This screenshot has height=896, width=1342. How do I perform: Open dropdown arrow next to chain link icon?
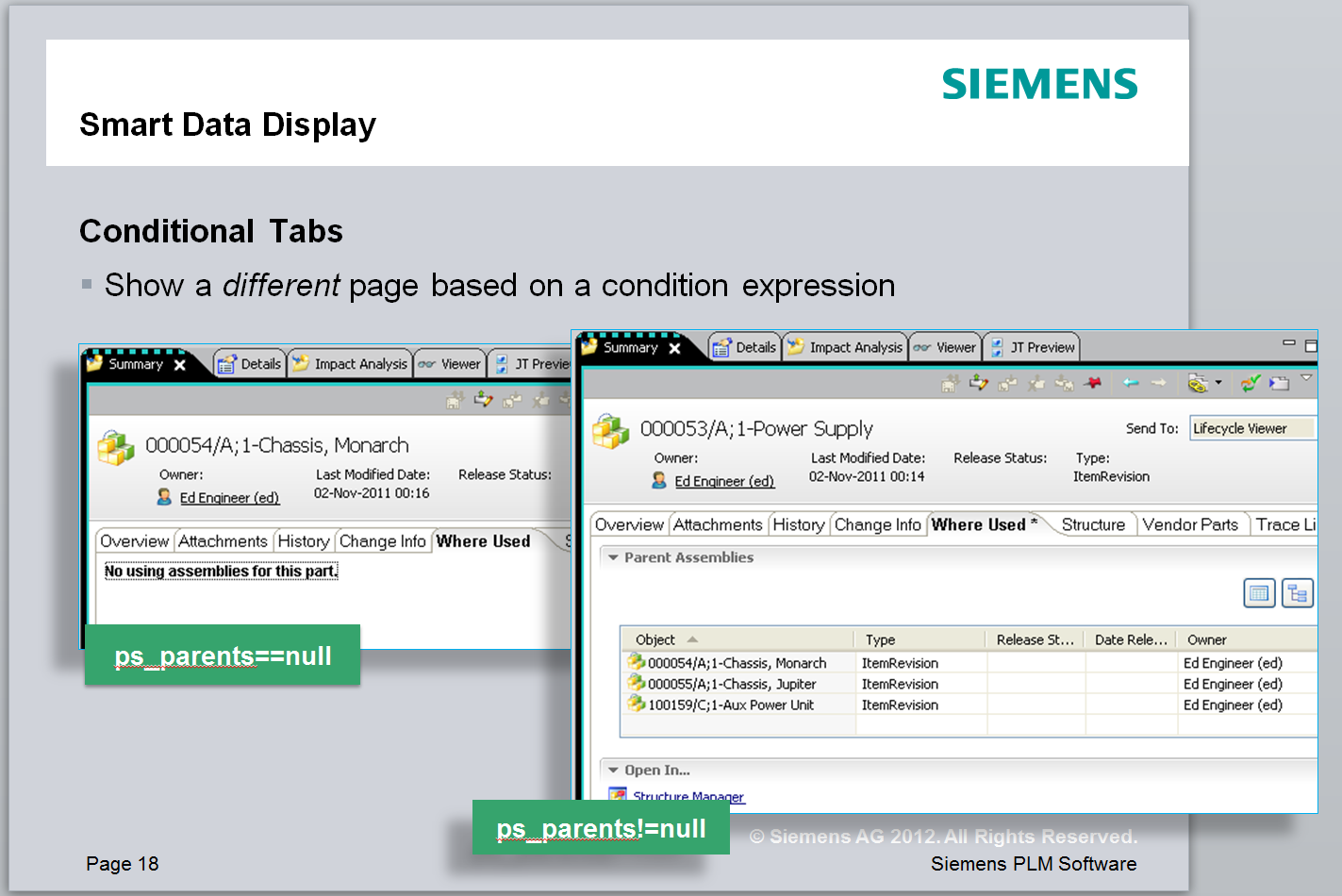point(1218,383)
